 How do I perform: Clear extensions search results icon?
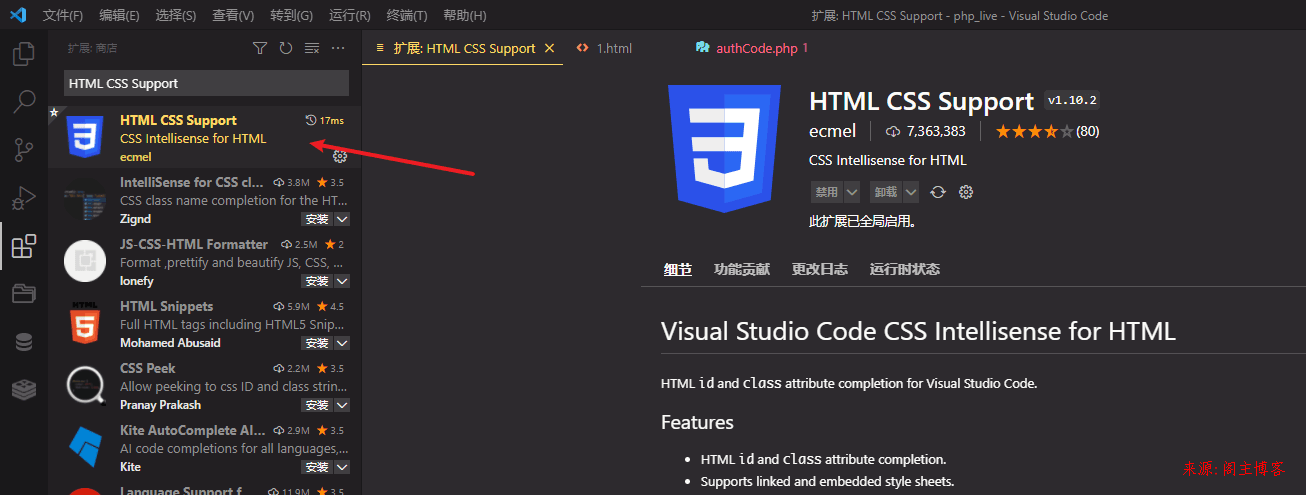coord(312,48)
